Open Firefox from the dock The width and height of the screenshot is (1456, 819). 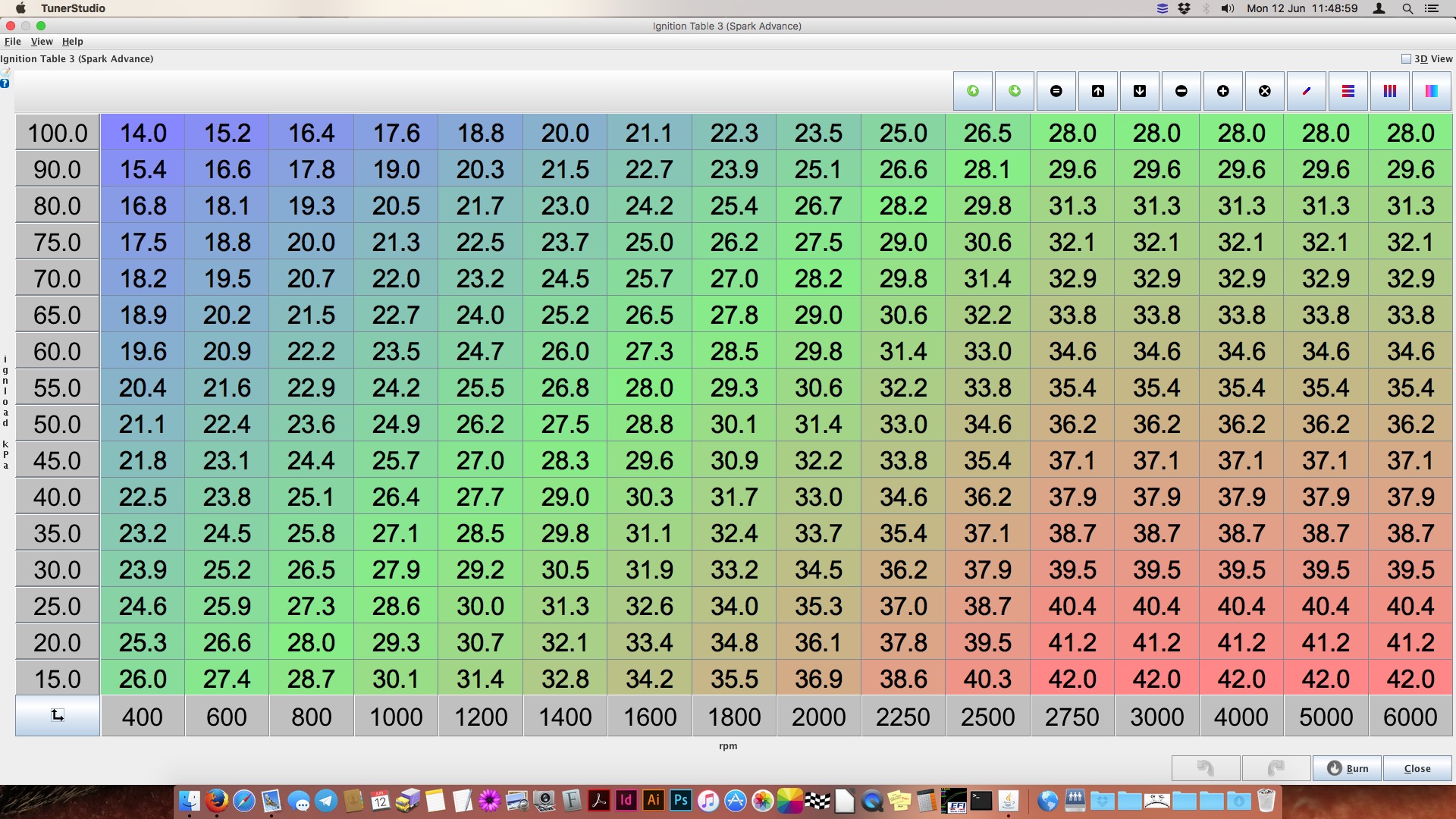click(217, 800)
